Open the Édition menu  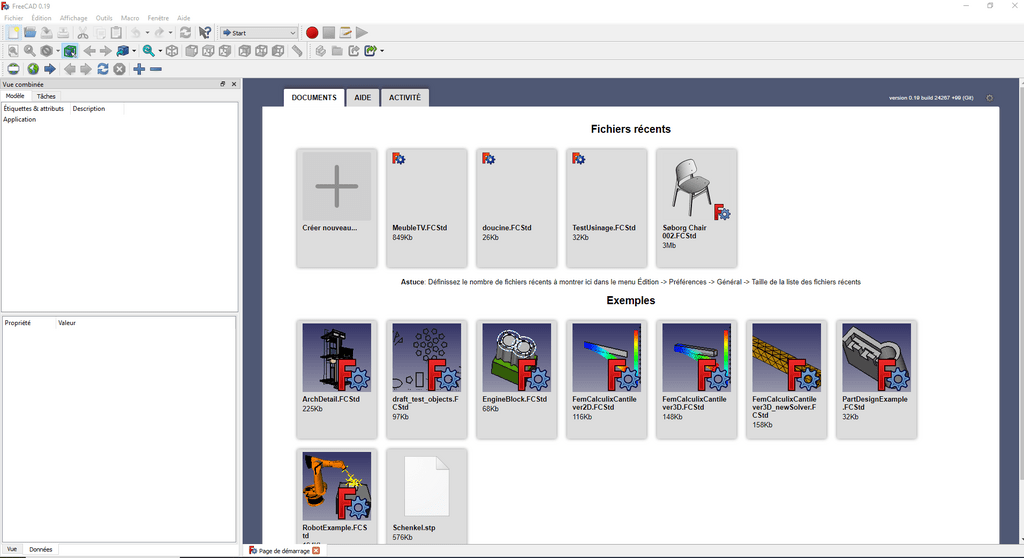click(x=41, y=18)
